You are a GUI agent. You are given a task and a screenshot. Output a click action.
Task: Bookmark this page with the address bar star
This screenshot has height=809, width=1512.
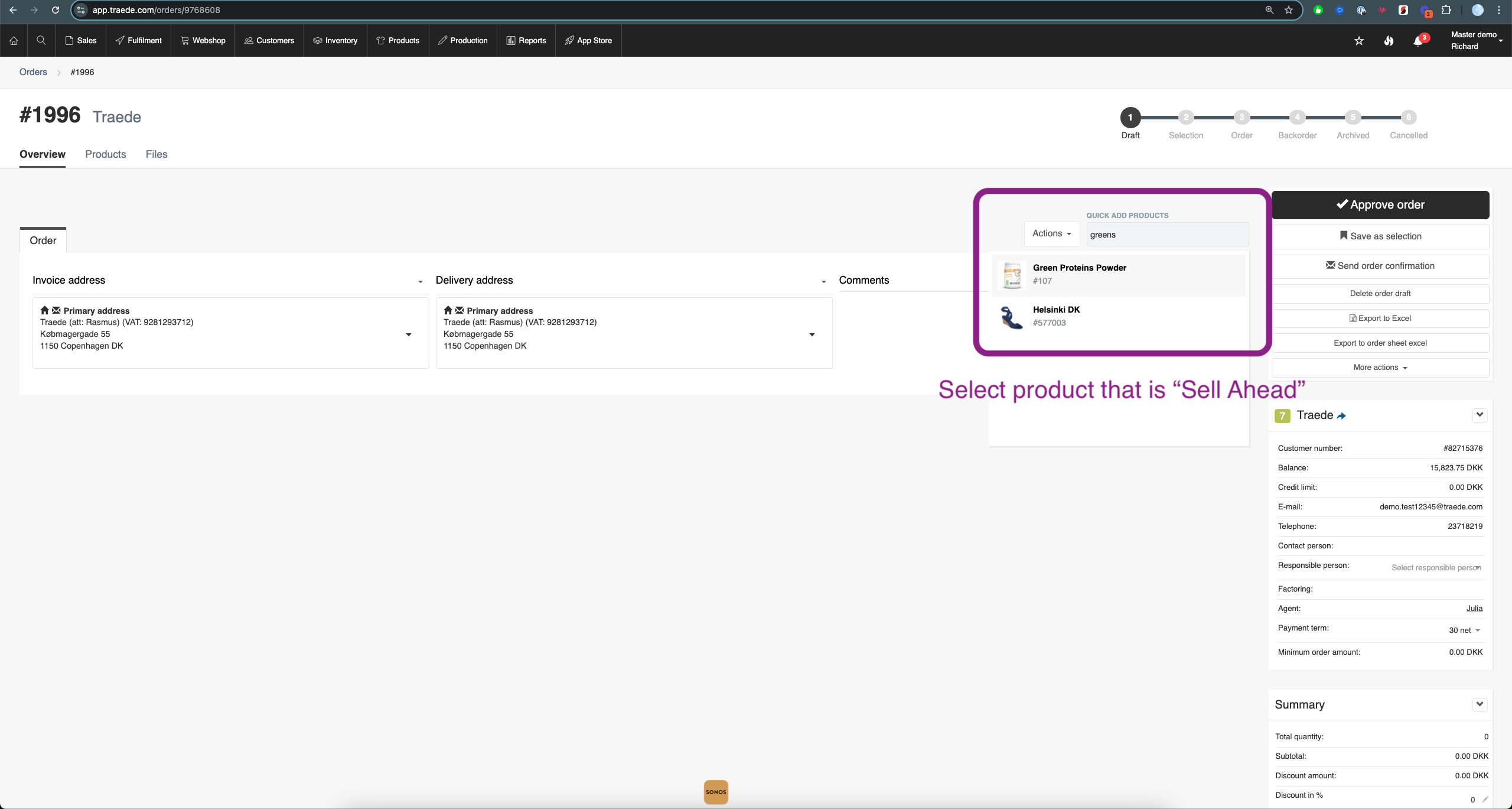pyautogui.click(x=1289, y=10)
